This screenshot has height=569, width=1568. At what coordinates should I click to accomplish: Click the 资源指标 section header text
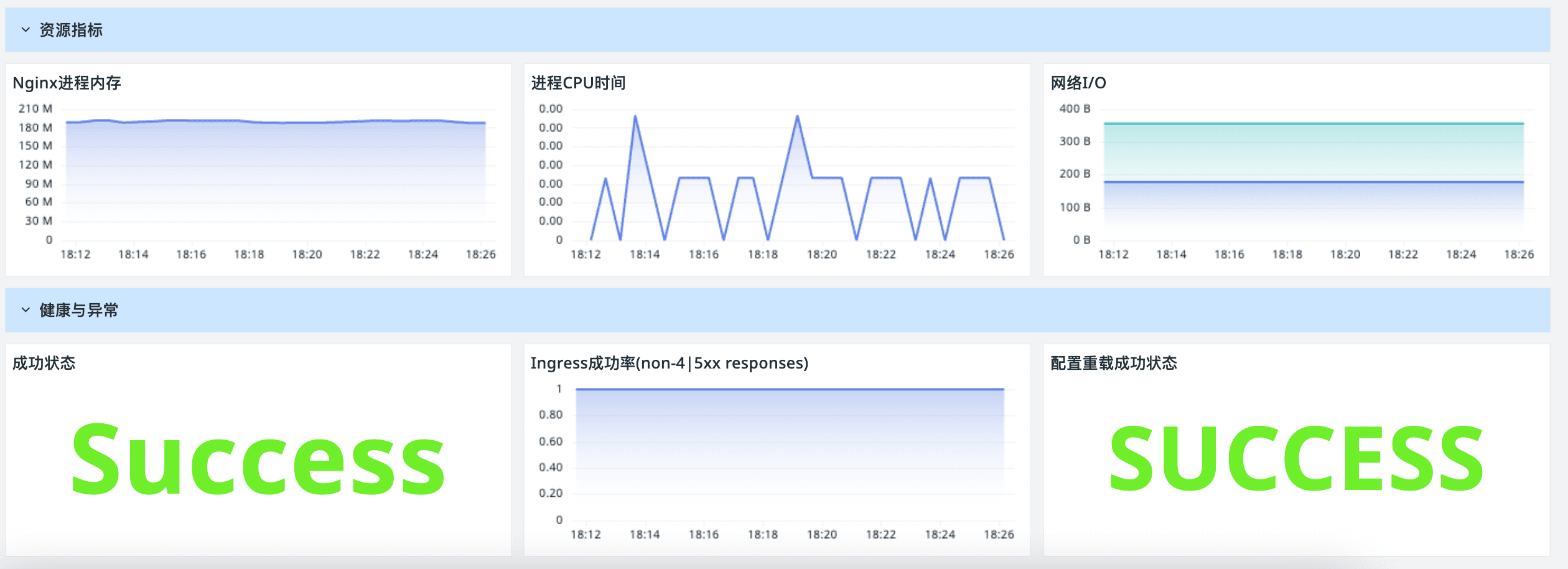pyautogui.click(x=71, y=30)
